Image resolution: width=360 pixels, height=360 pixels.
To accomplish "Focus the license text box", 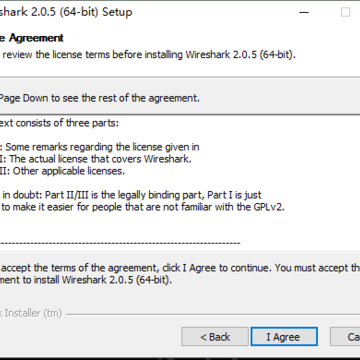I will click(180, 183).
